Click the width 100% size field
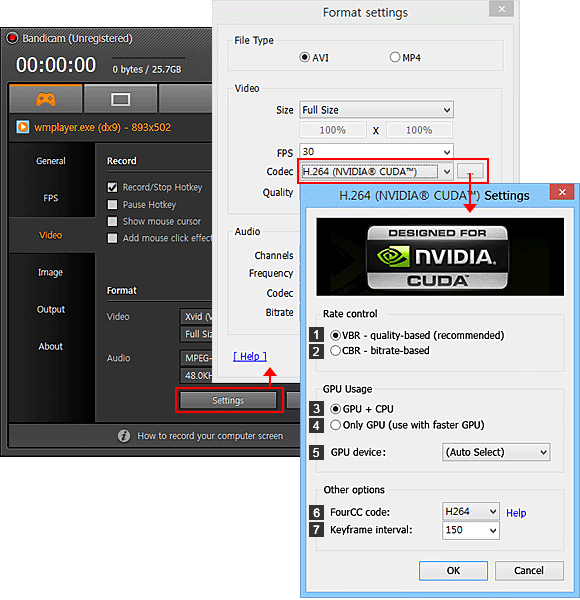580x600 pixels. pos(333,130)
